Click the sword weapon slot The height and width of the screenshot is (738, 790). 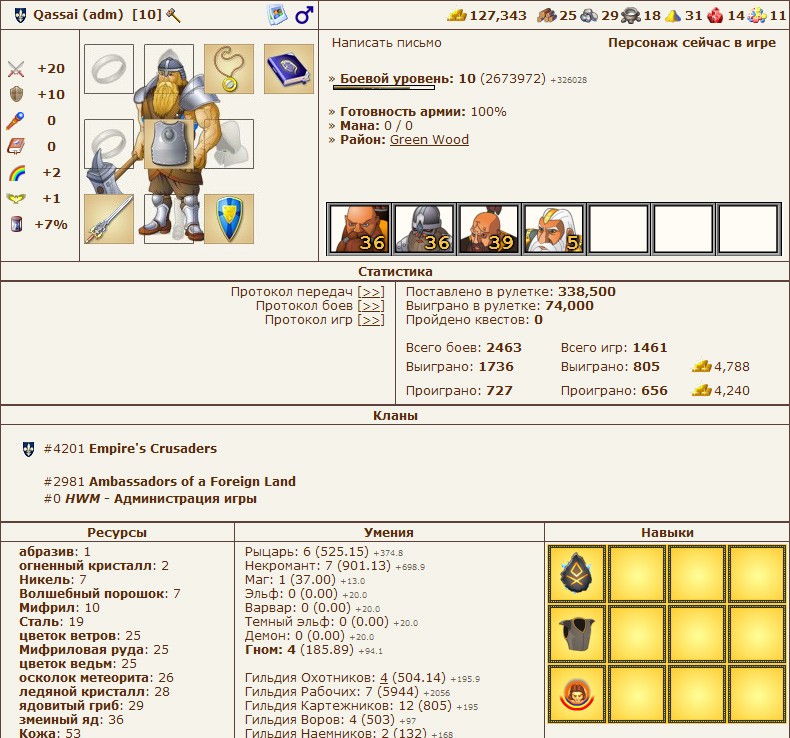pyautogui.click(x=109, y=219)
